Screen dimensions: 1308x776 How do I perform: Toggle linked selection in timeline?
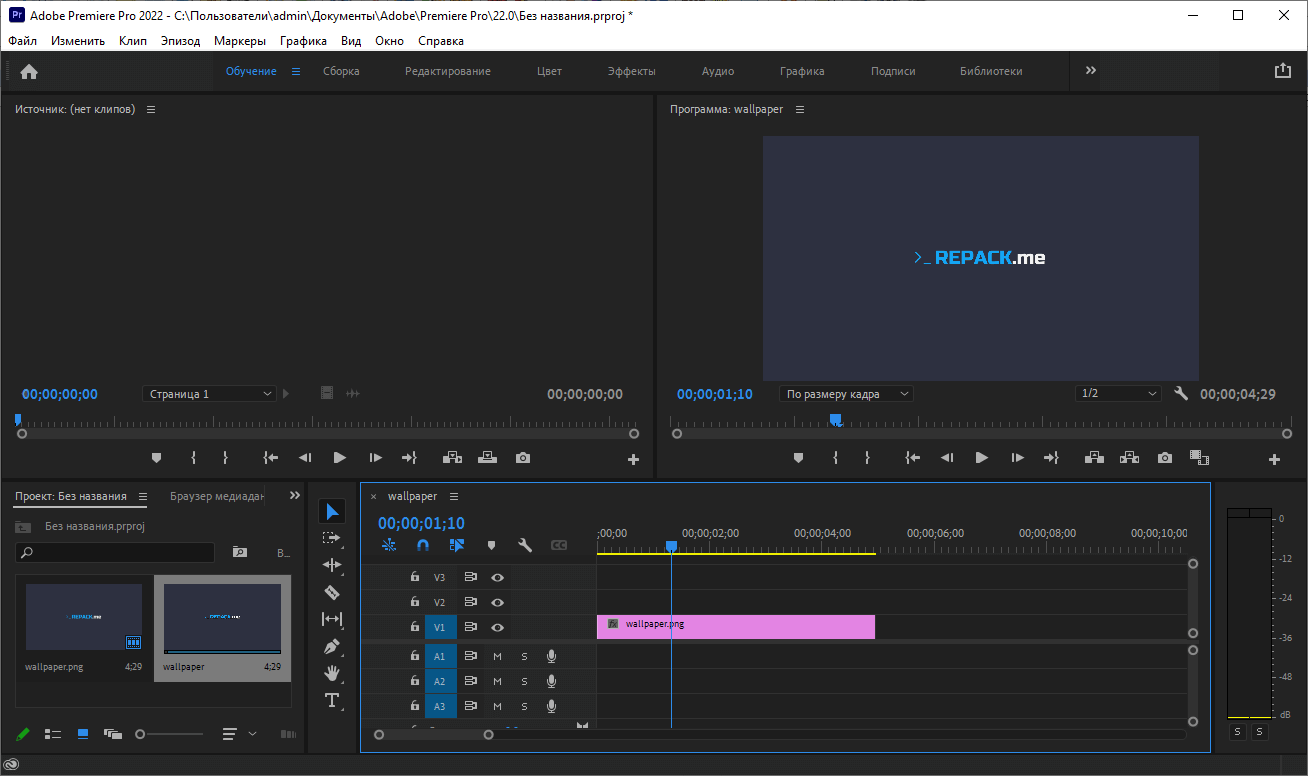pos(457,545)
